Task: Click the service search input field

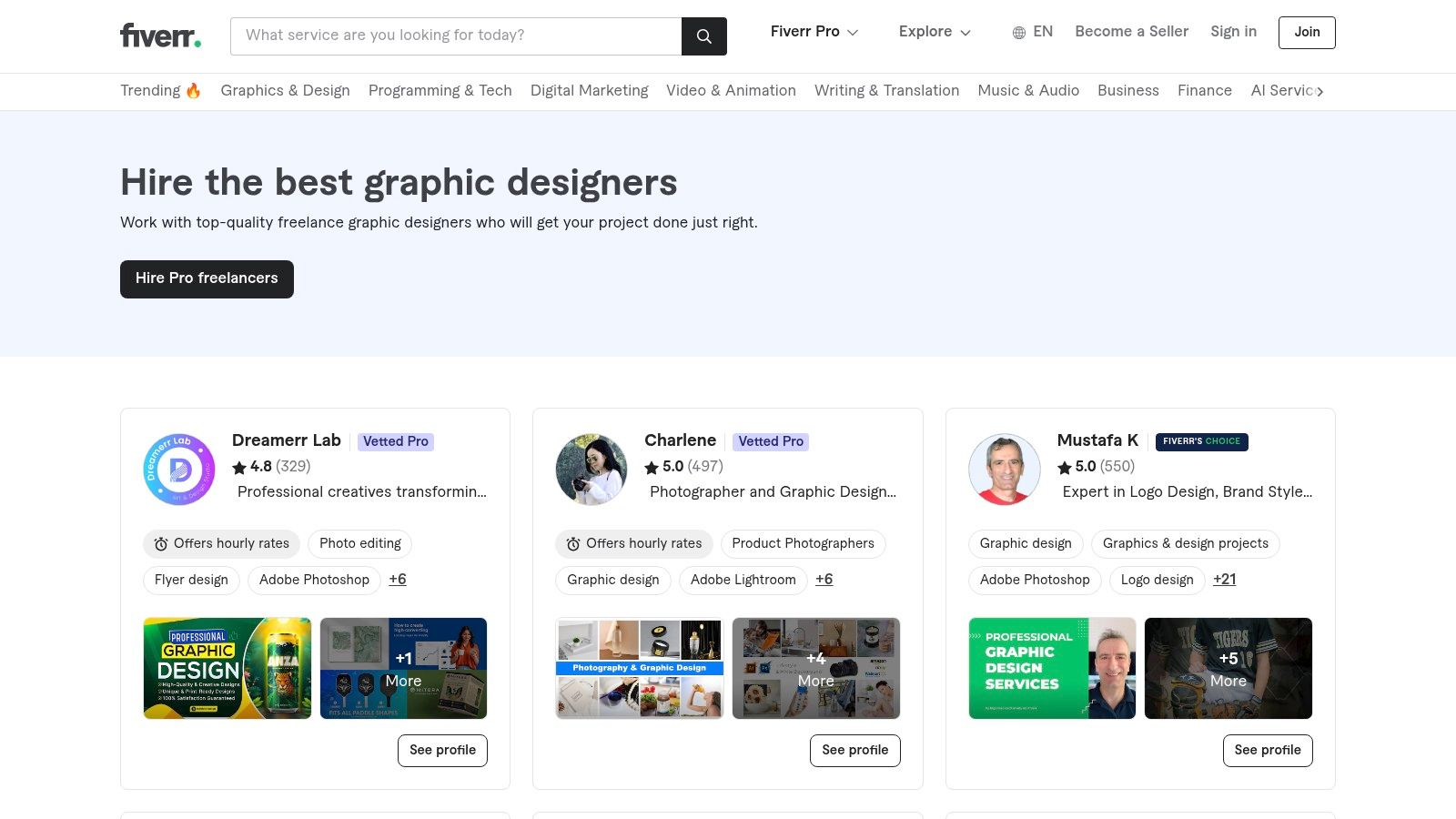Action: point(456,36)
